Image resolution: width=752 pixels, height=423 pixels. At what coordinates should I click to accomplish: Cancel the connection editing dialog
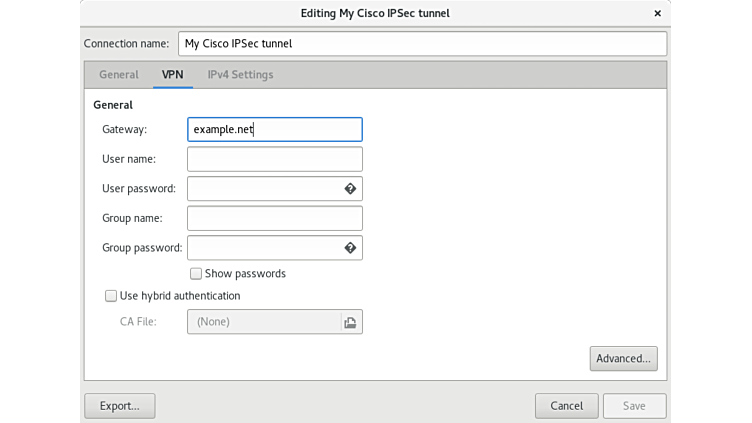(566, 406)
